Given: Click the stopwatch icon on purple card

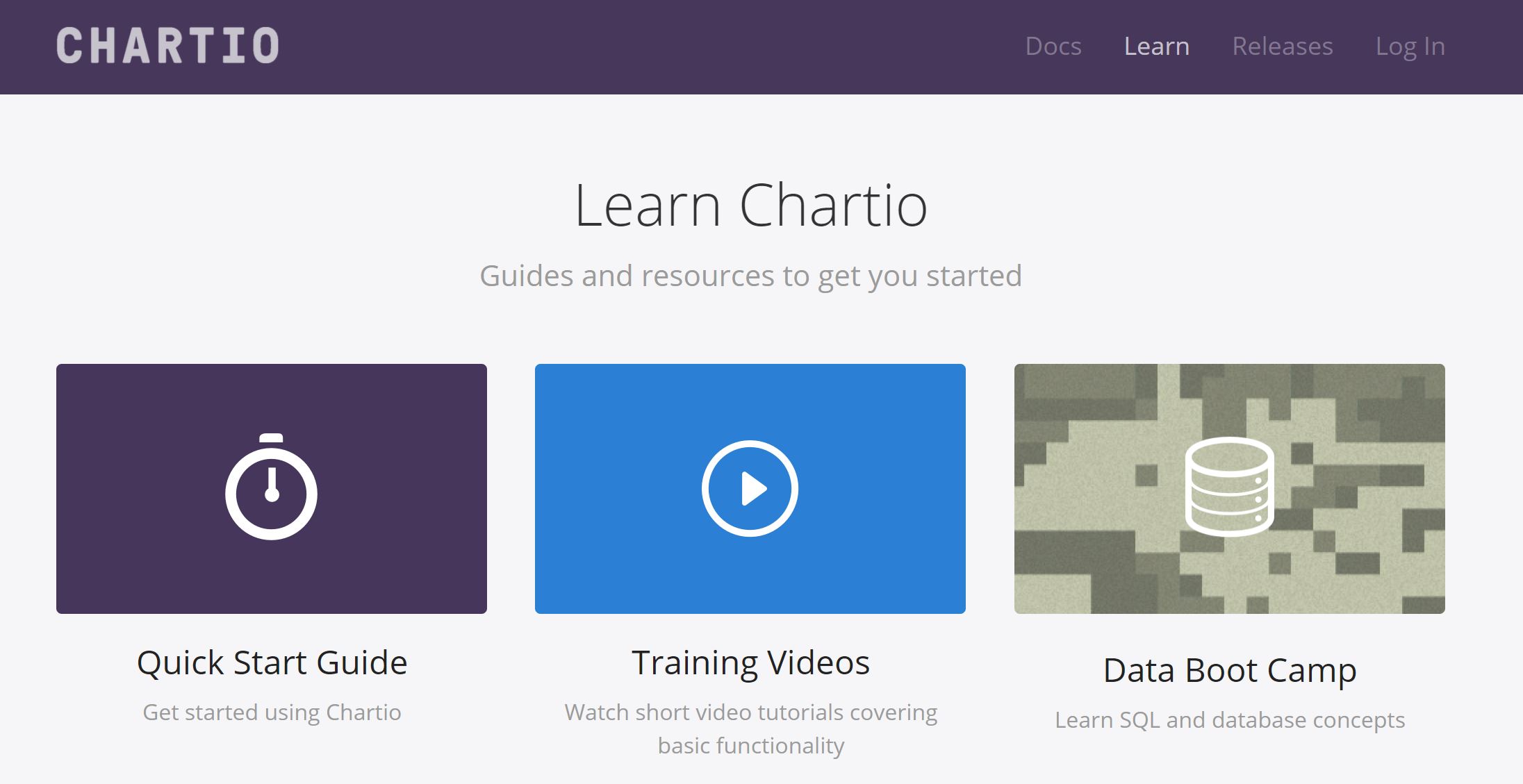Looking at the screenshot, I should point(272,487).
